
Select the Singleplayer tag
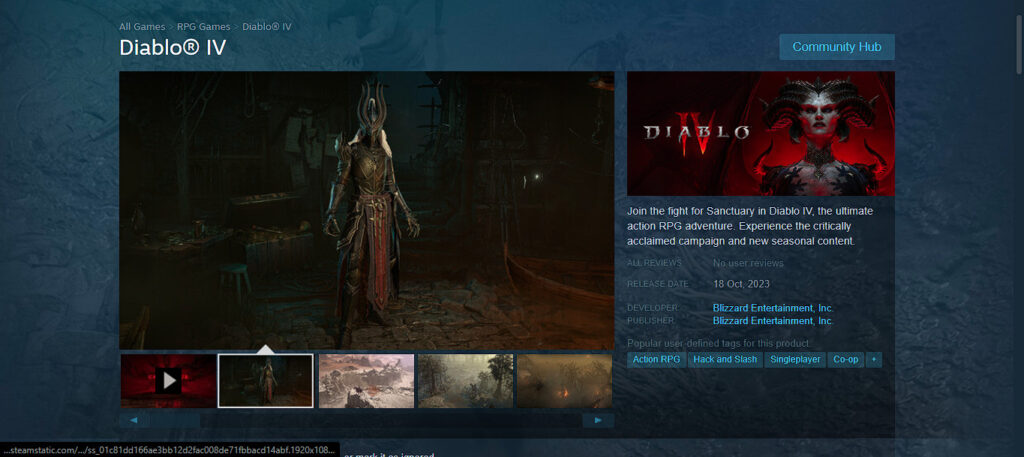pyautogui.click(x=795, y=360)
